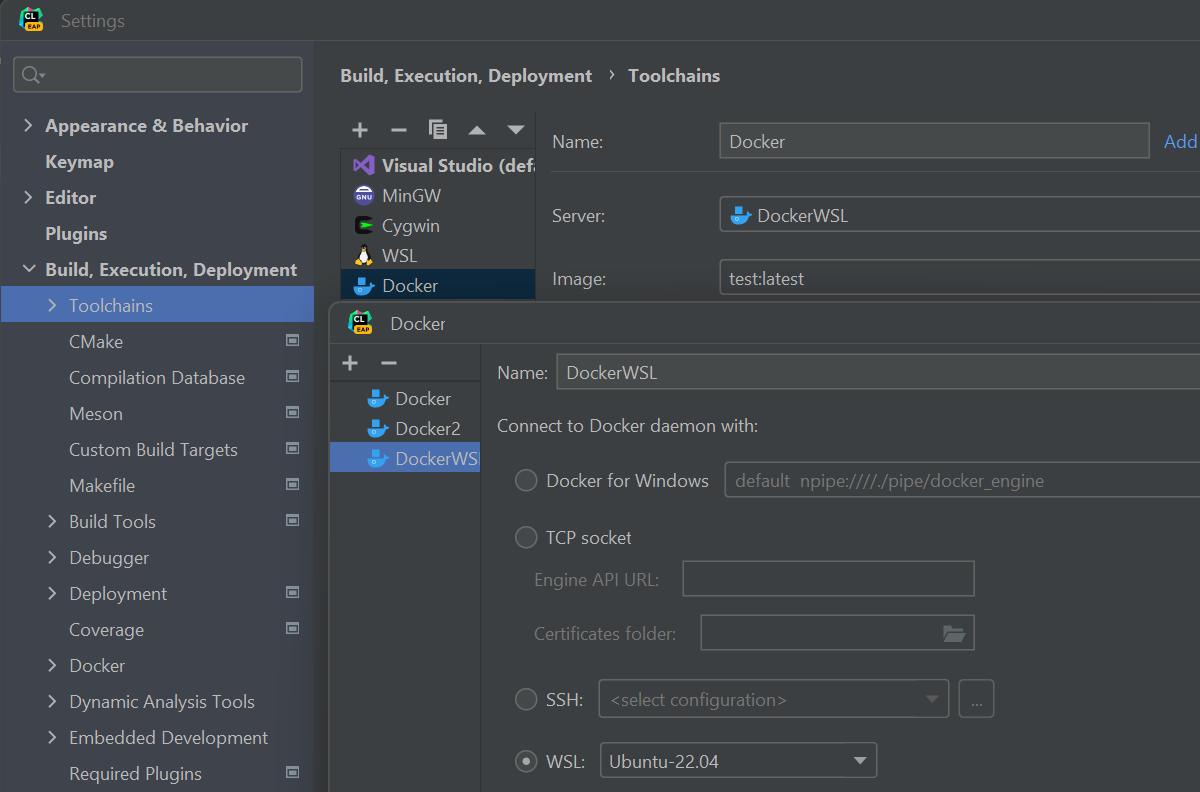1200x792 pixels.
Task: Add Docker server with plus icon
Action: pos(350,363)
